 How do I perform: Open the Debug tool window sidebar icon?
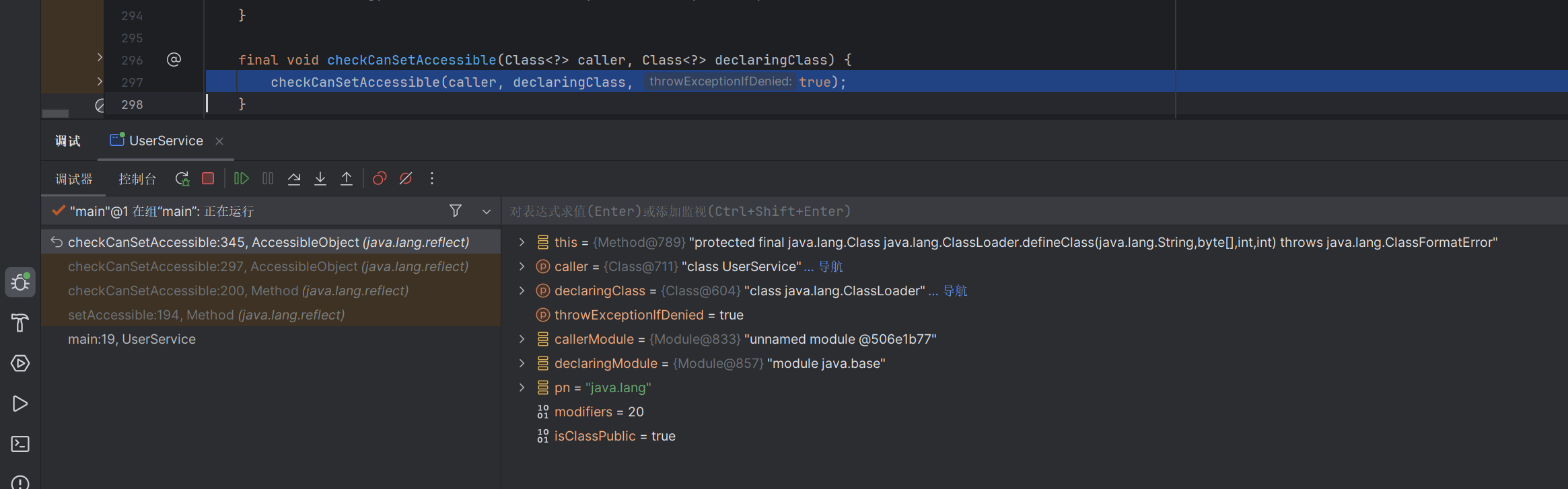point(20,283)
